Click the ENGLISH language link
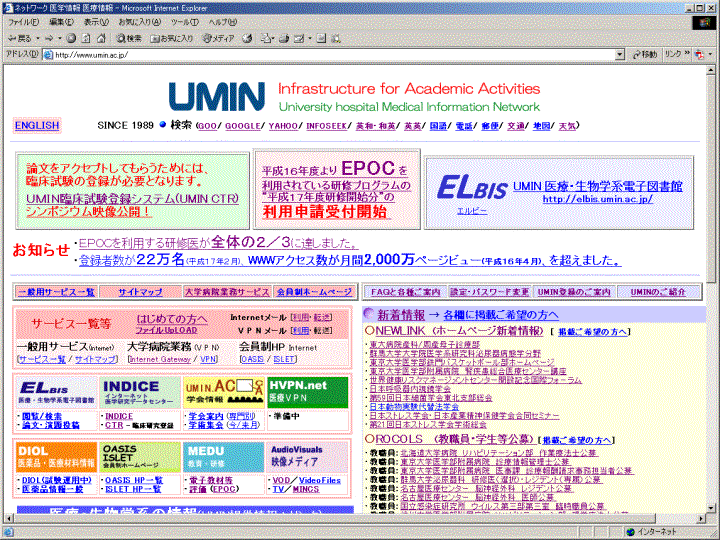Viewport: 720px width, 540px height. (x=37, y=126)
